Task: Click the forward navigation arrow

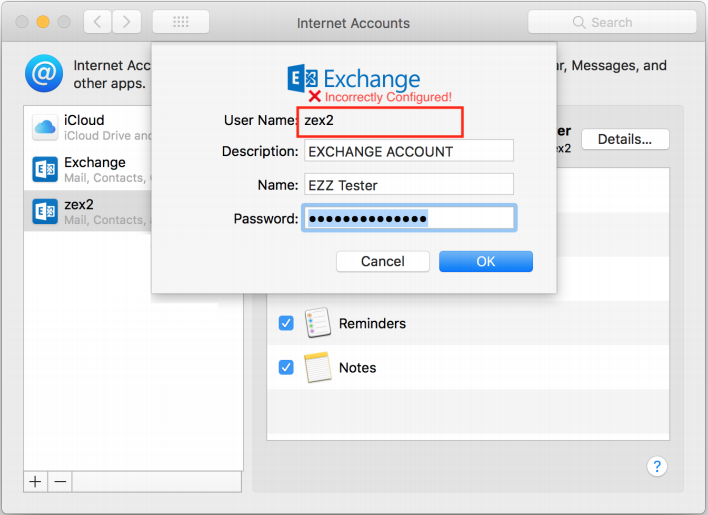Action: pyautogui.click(x=126, y=22)
